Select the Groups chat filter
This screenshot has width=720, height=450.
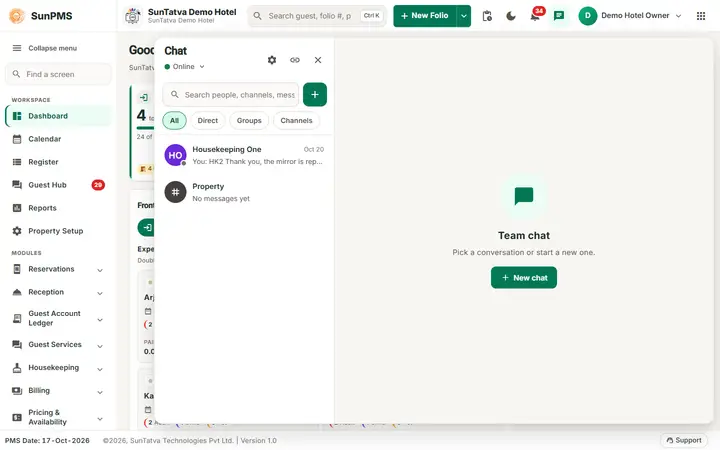pos(249,120)
